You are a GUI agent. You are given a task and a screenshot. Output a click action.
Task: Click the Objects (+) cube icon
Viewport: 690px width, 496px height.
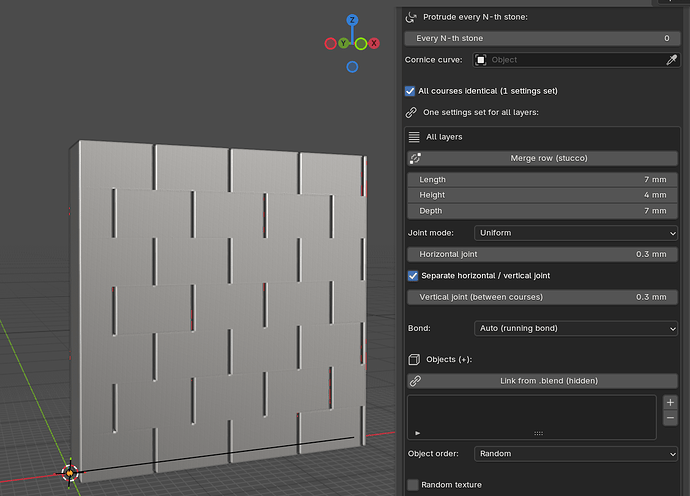tap(414, 360)
